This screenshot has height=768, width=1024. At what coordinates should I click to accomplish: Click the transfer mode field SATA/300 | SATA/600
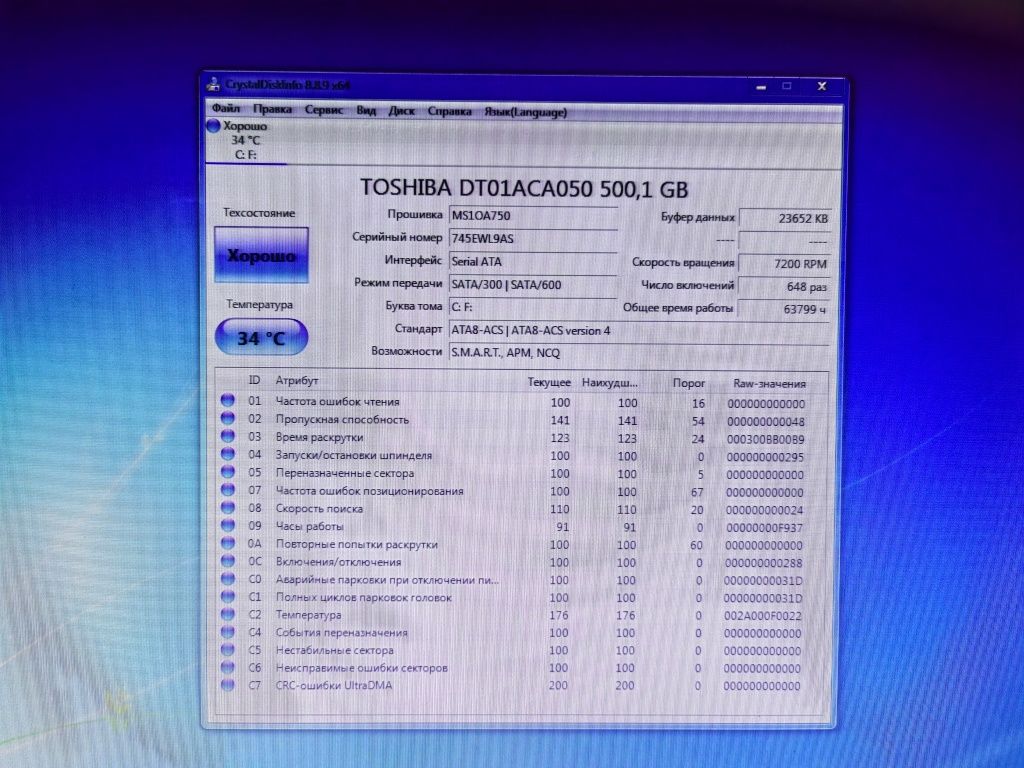(x=533, y=284)
